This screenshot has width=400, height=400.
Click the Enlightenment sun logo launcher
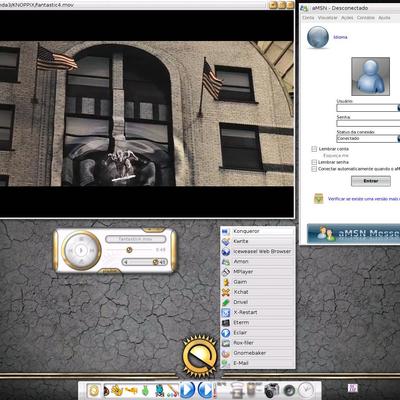click(200, 357)
